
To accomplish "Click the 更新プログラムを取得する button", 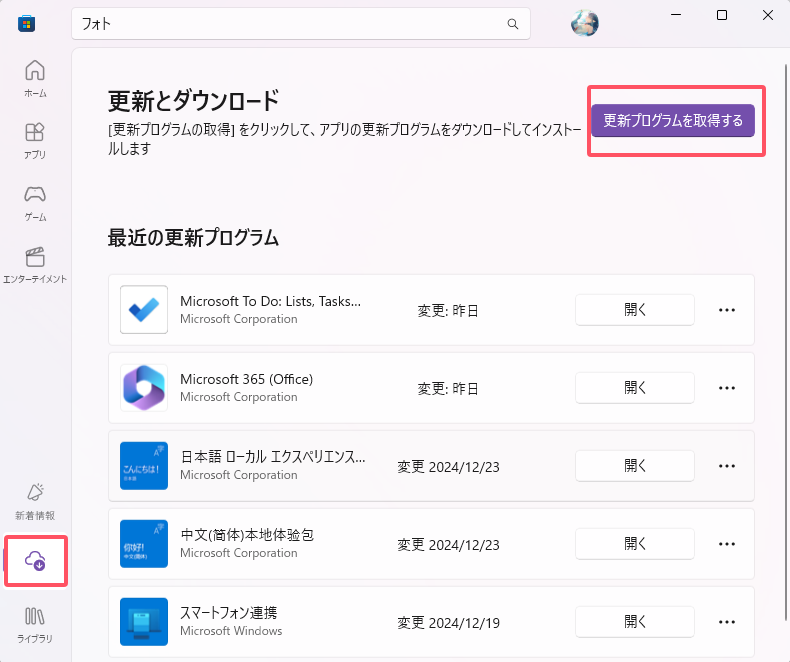I will [x=673, y=121].
